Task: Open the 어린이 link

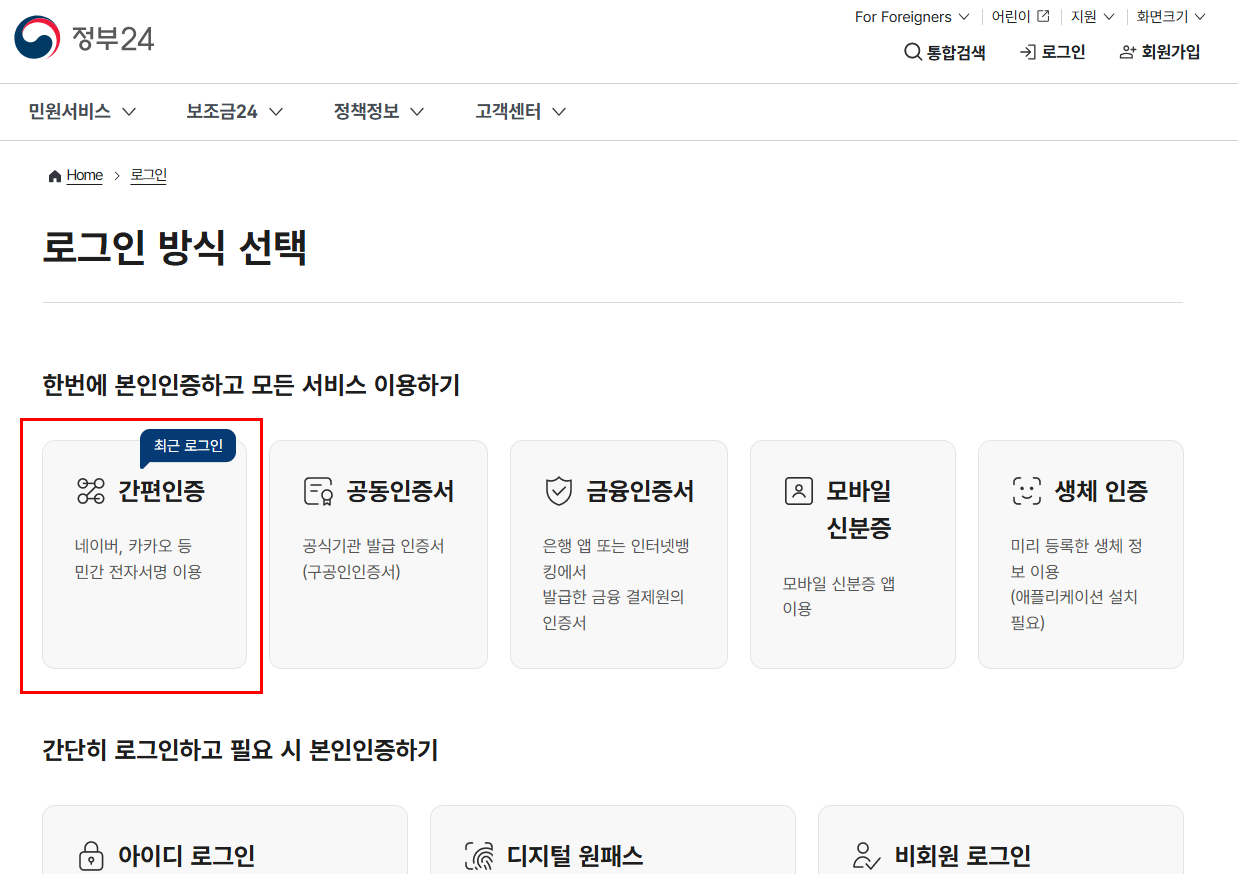Action: click(x=1020, y=17)
